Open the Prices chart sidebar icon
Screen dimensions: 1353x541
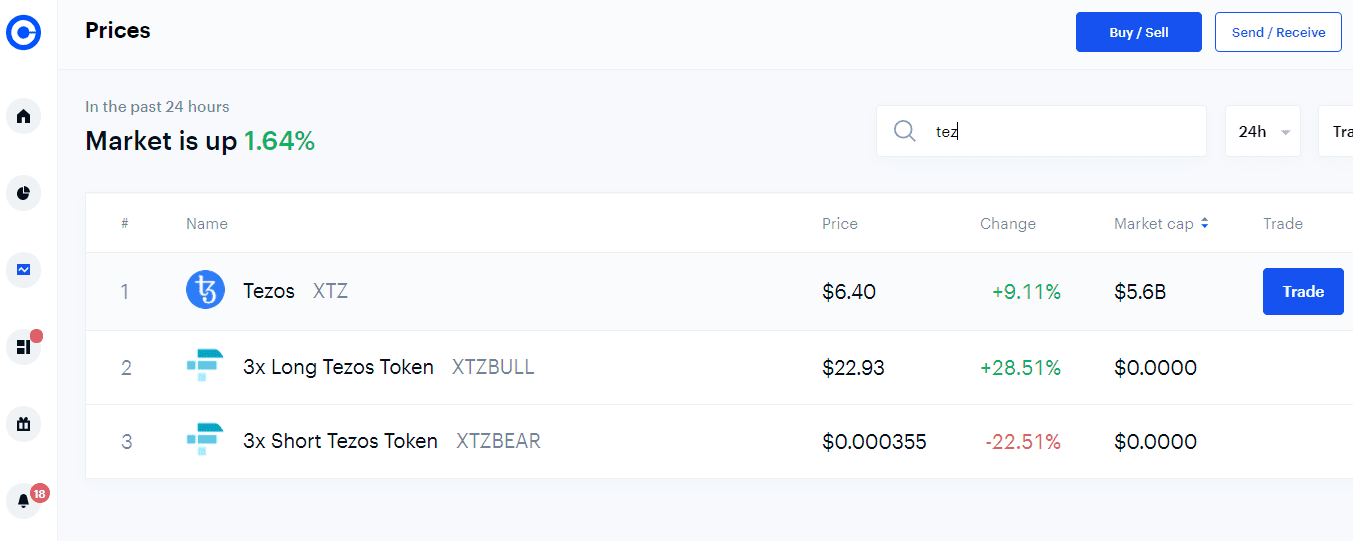tap(24, 269)
